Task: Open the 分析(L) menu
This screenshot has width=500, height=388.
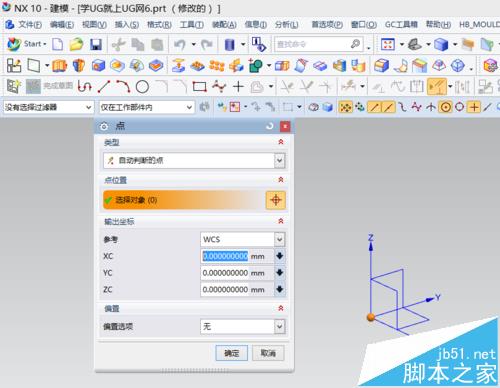Action: (x=286, y=25)
